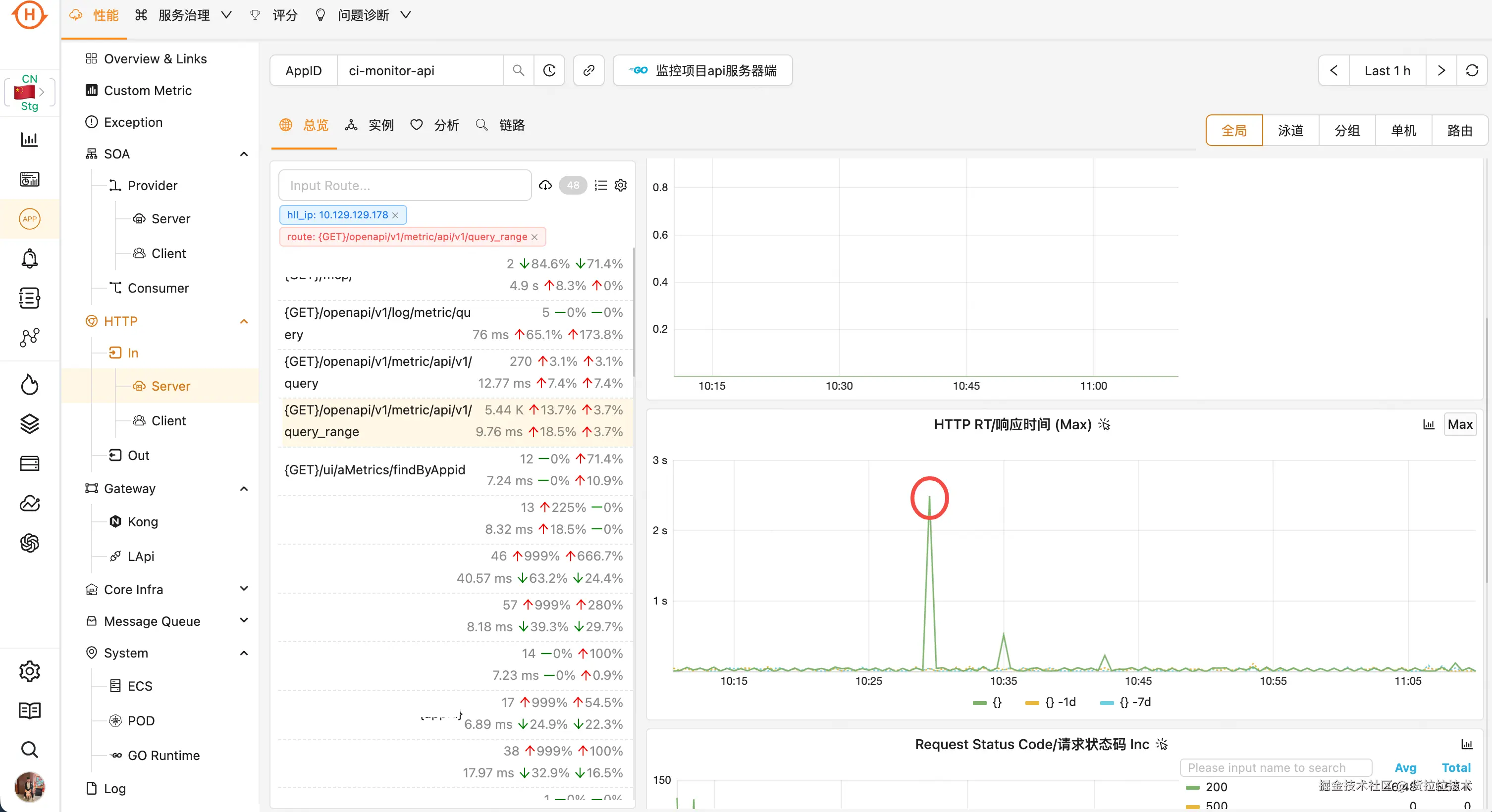Screen dimensions: 1492x812
Task: Click bar chart icon on HTTP RT panel
Action: (1428, 425)
